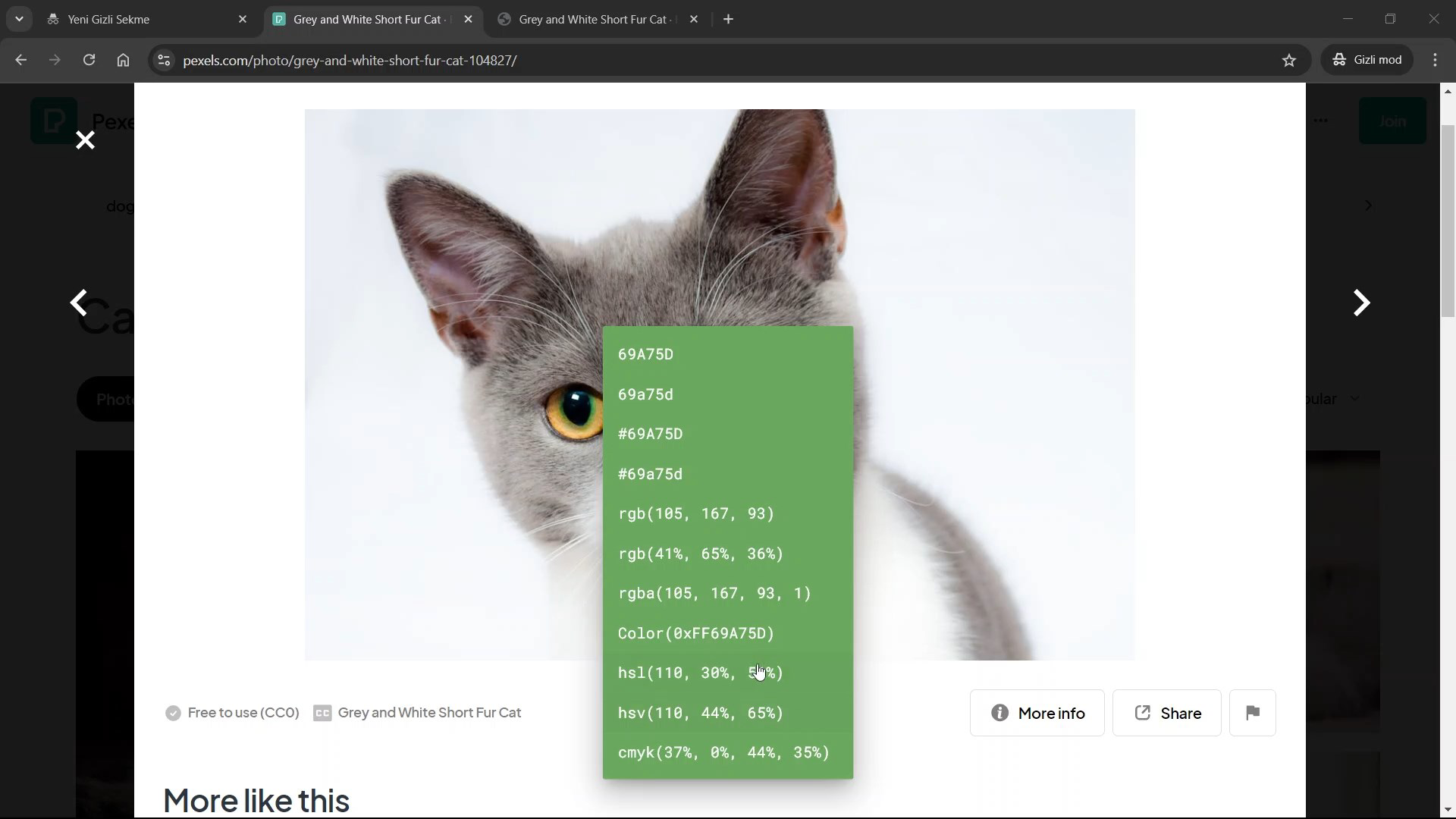The width and height of the screenshot is (1456, 819).
Task: Bookmark this page with star
Action: point(1289,60)
